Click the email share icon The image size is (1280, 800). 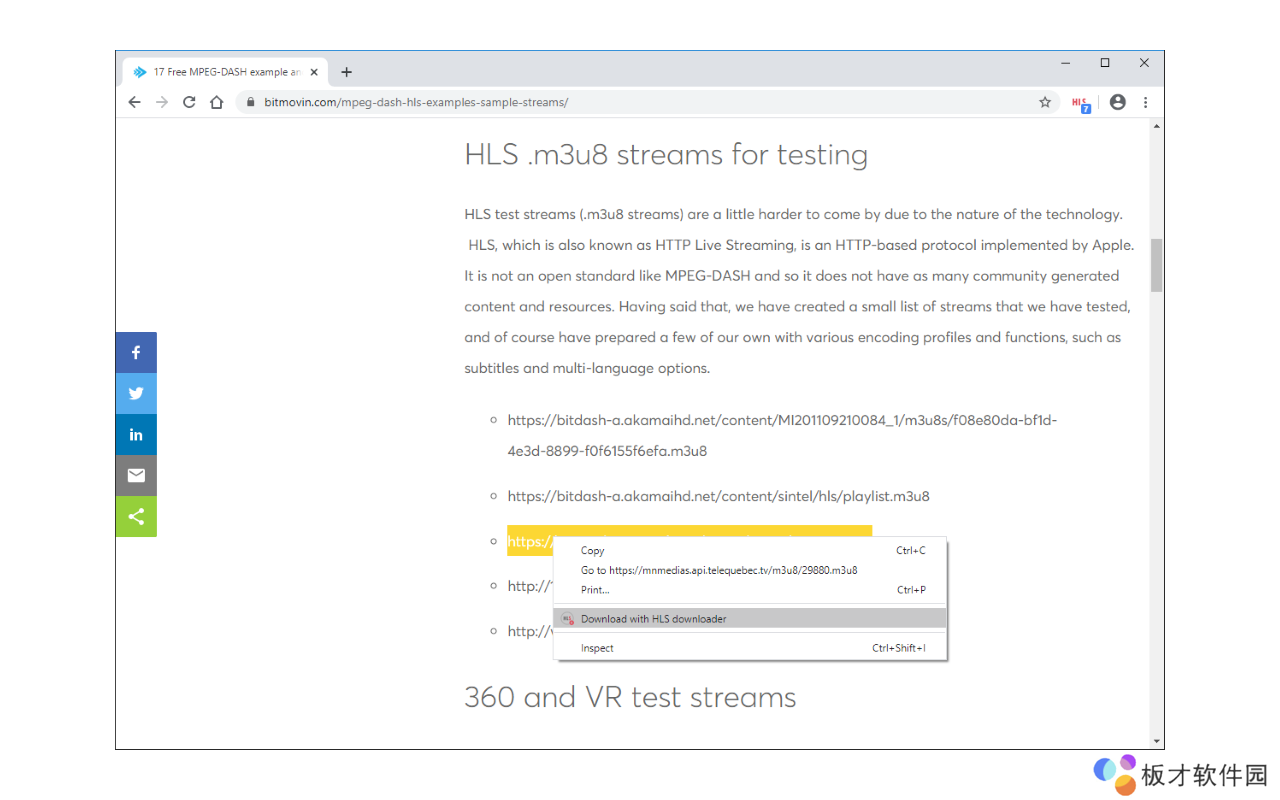tap(136, 475)
